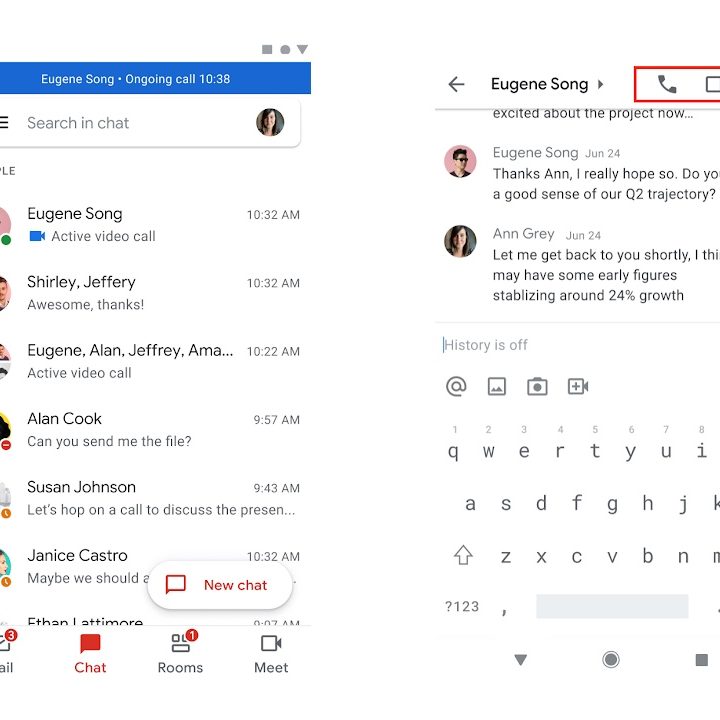Open the Eugene, Alan, Jeffrey group chat
Screen dimensions: 720x720
(155, 361)
